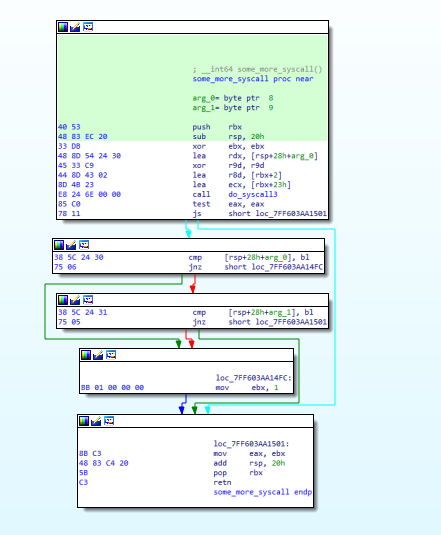Click opcode byte 'C3' beside retn
Screen dimensions: 441x535
pyautogui.click(x=84, y=482)
